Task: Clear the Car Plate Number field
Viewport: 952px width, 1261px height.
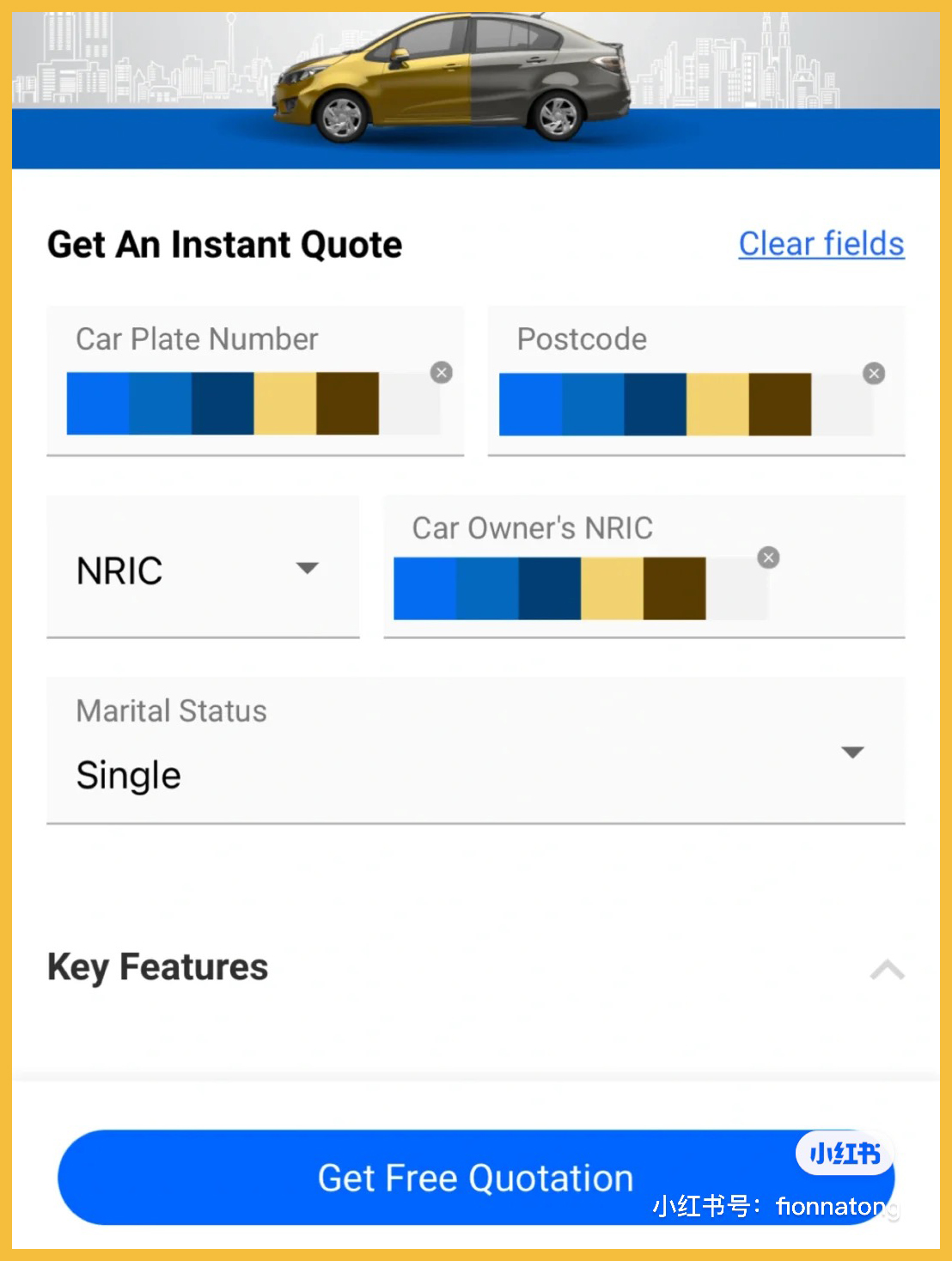Action: click(442, 373)
